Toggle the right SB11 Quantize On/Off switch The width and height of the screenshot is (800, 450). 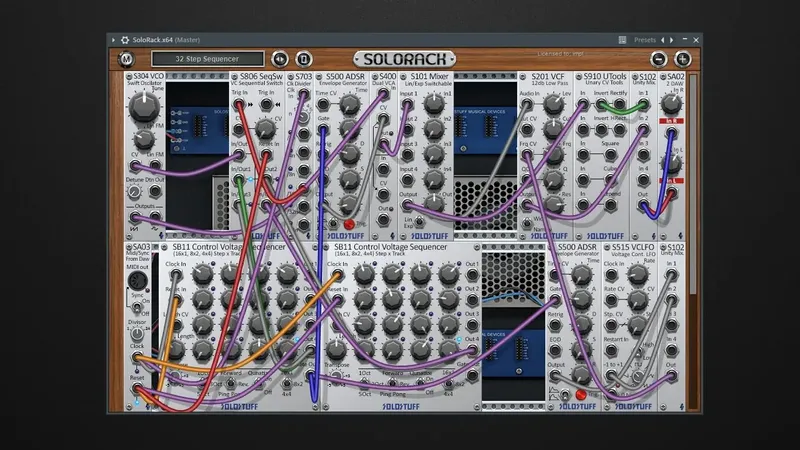(421, 382)
